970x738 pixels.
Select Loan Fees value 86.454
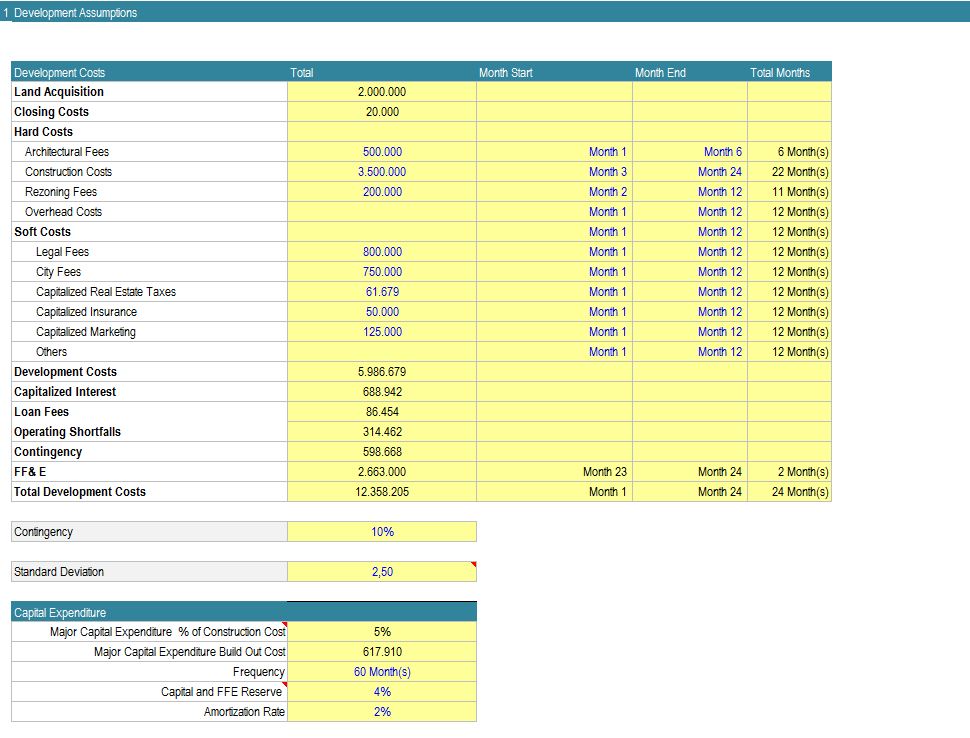click(382, 411)
